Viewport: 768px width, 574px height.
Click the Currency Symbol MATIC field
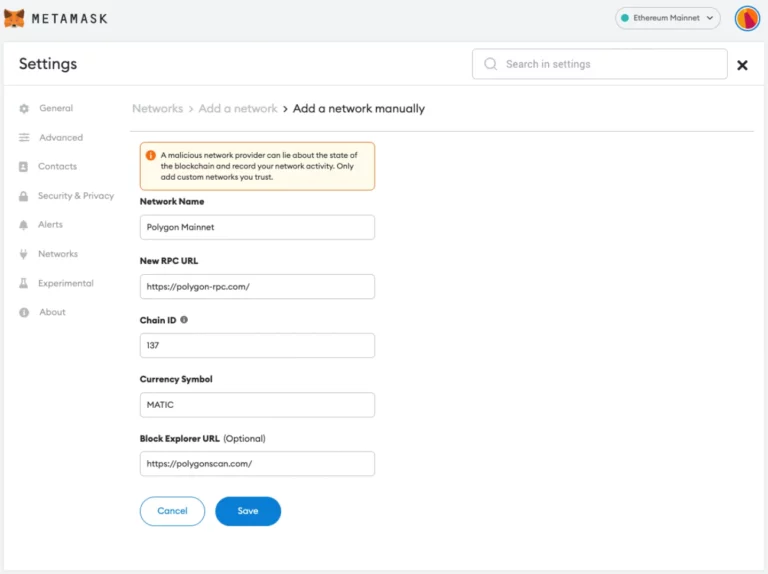[257, 405]
